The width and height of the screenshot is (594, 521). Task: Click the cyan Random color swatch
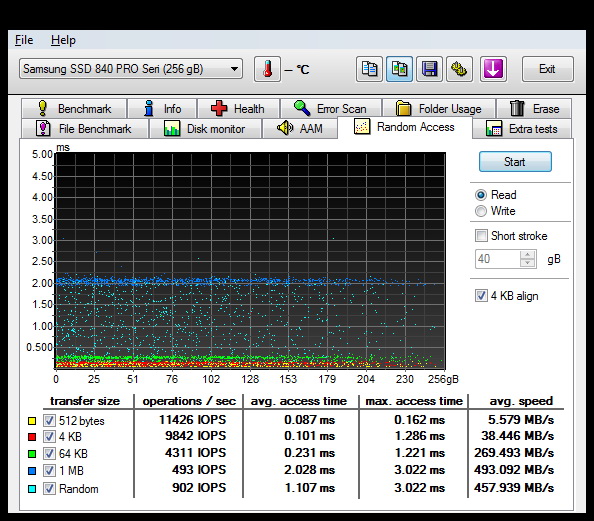32,489
